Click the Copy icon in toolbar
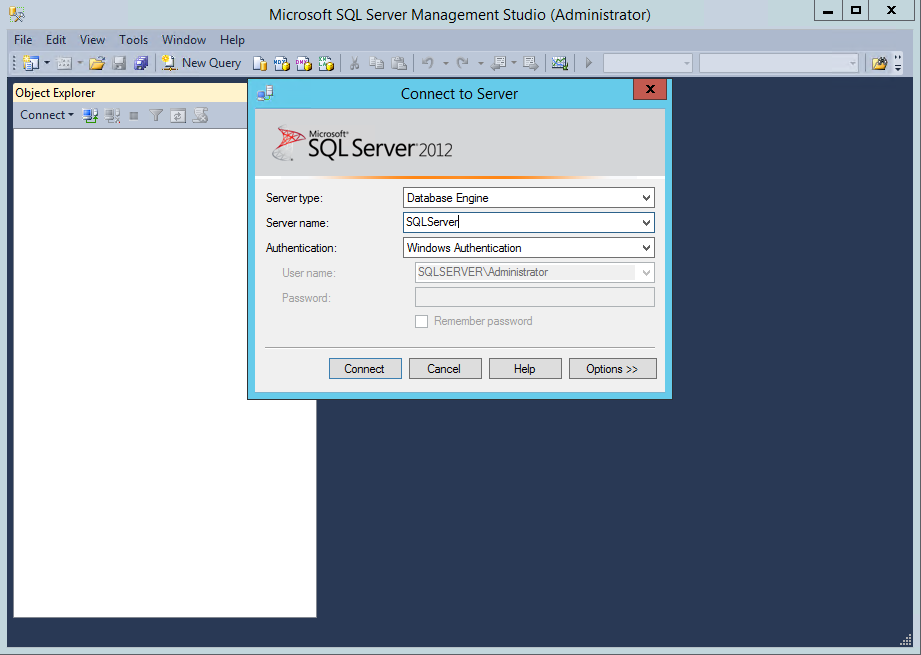 click(x=377, y=63)
